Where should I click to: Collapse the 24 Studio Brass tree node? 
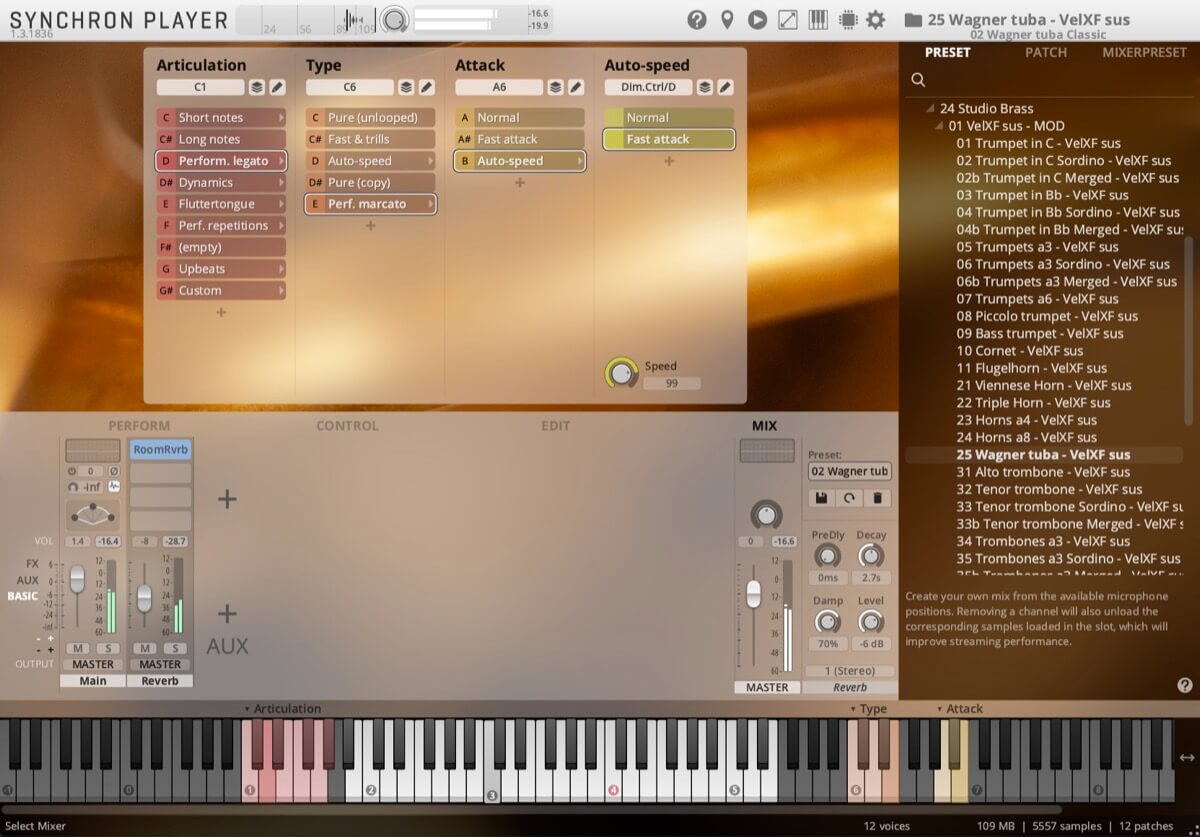[932, 108]
